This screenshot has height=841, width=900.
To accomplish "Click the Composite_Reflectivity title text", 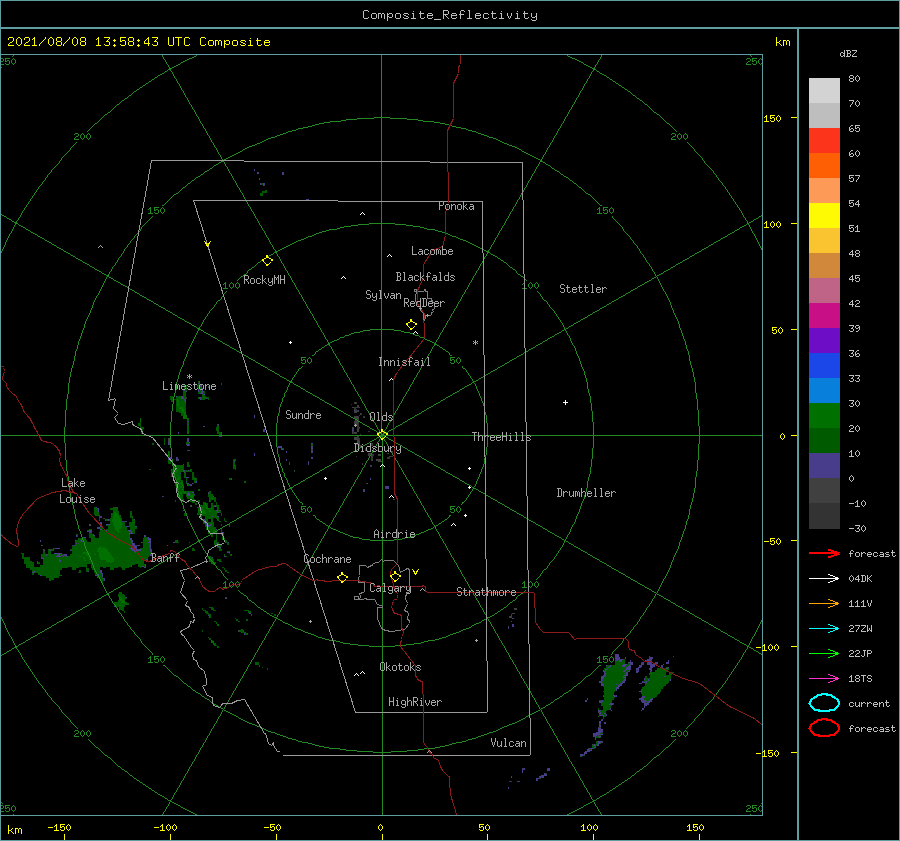I will (x=450, y=15).
